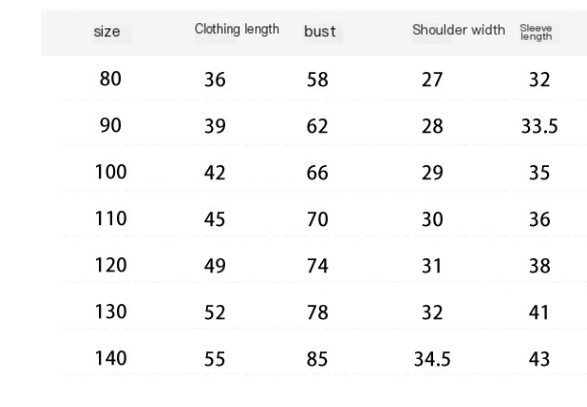Click the Sleeve length column header
Viewport: 587px width, 407px height.
coord(536,32)
